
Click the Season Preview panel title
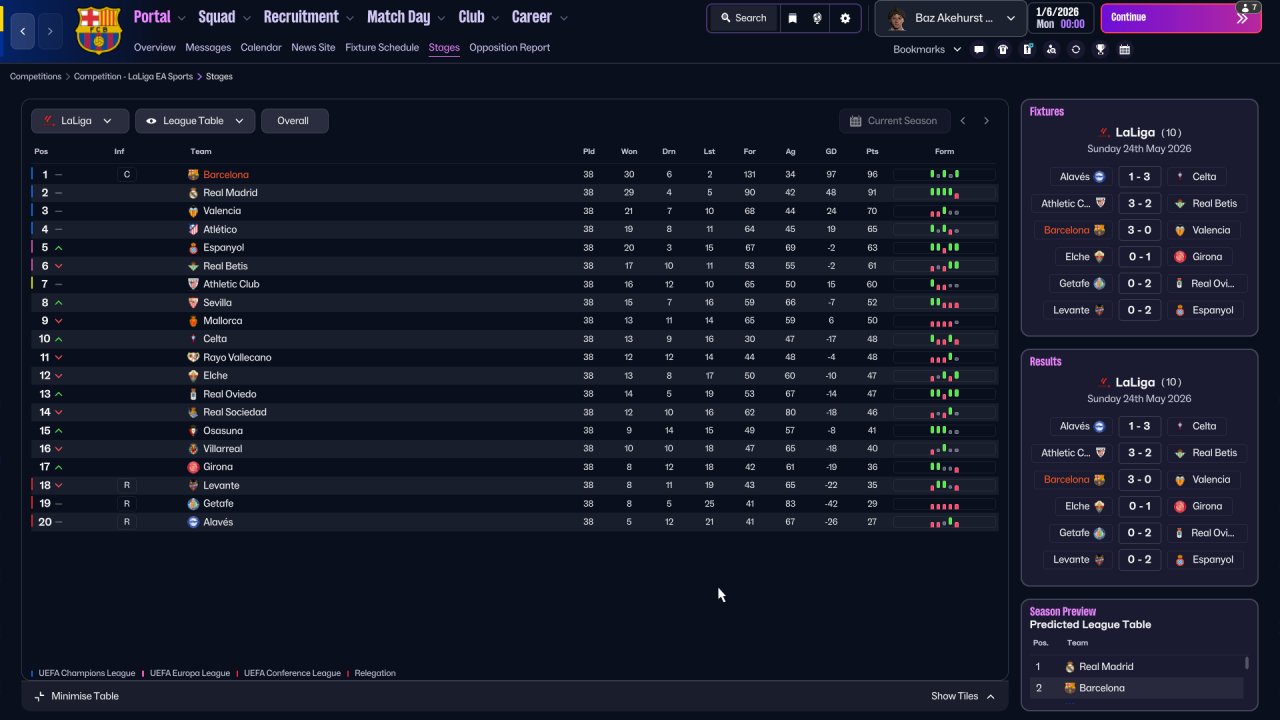coord(1063,612)
